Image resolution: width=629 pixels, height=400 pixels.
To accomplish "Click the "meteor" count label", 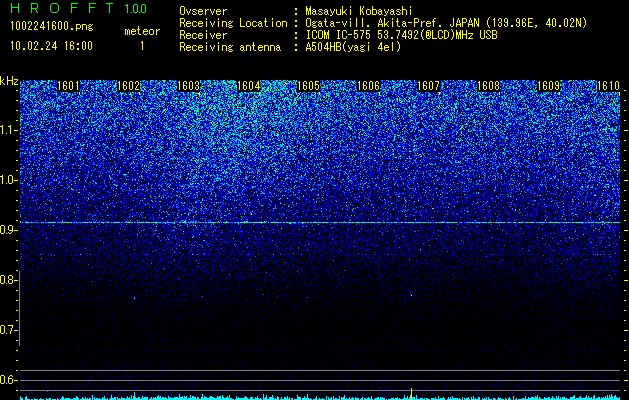I will point(142,31).
